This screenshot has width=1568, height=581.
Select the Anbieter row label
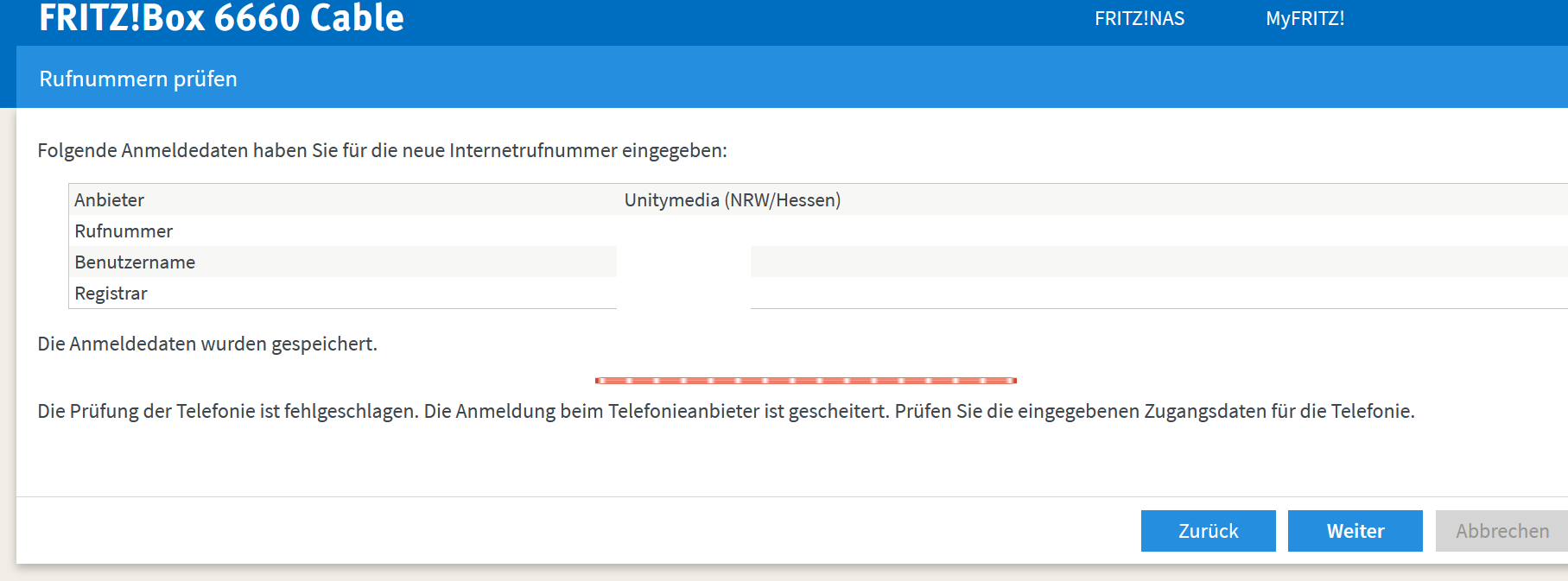(109, 199)
